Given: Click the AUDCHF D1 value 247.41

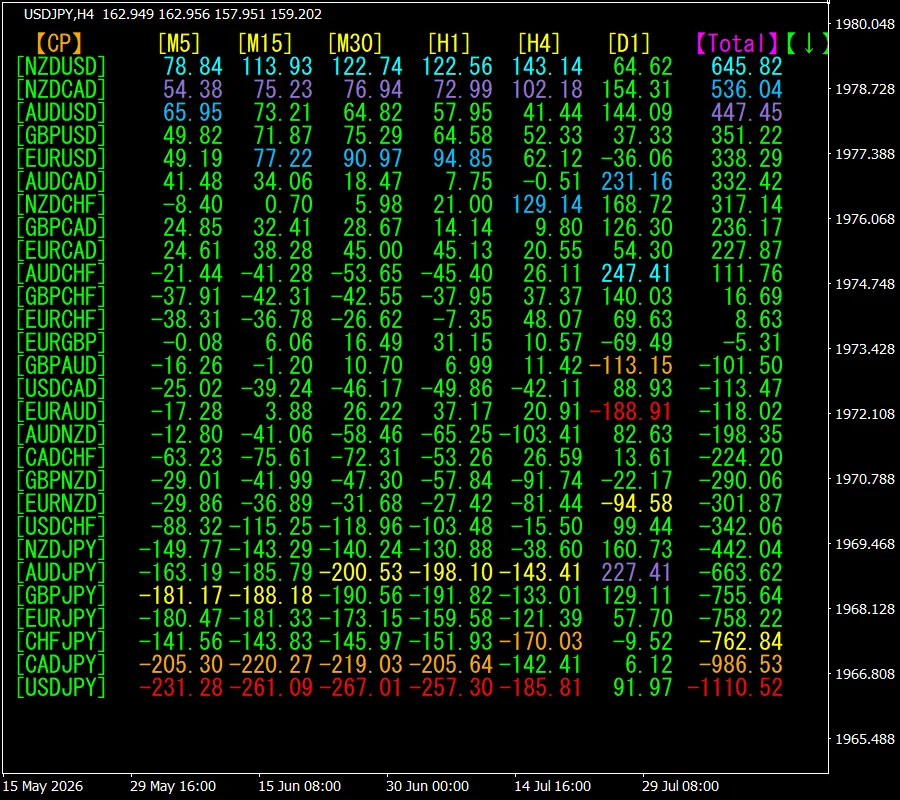Looking at the screenshot, I should (x=637, y=273).
